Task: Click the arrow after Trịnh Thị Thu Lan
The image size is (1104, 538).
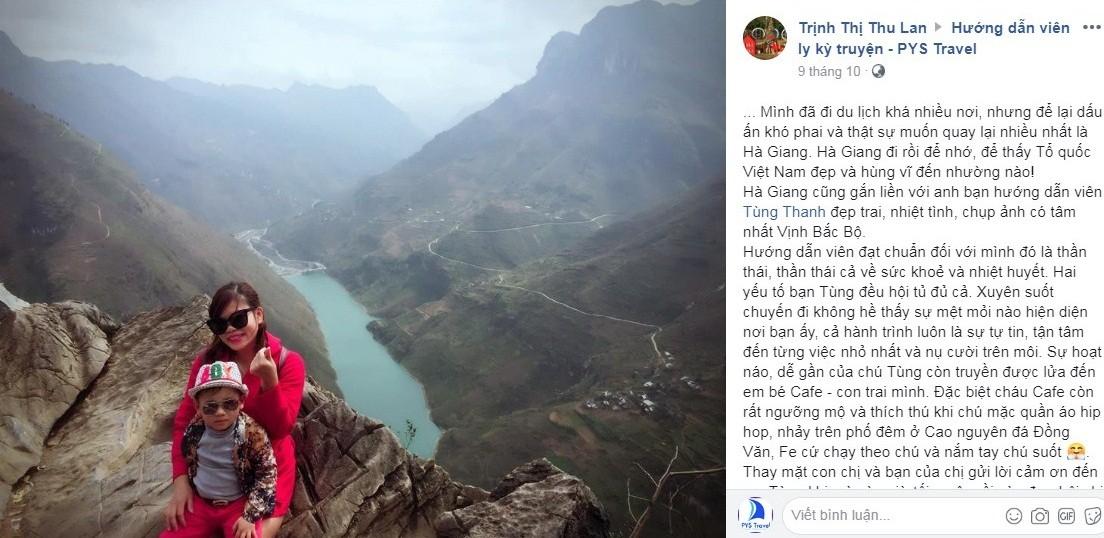Action: click(x=939, y=28)
